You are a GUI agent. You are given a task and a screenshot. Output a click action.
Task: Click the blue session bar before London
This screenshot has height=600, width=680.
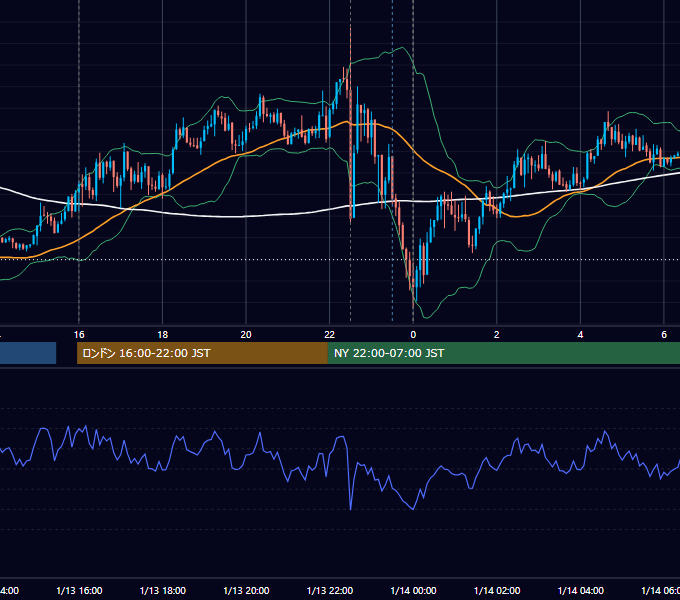pos(28,353)
